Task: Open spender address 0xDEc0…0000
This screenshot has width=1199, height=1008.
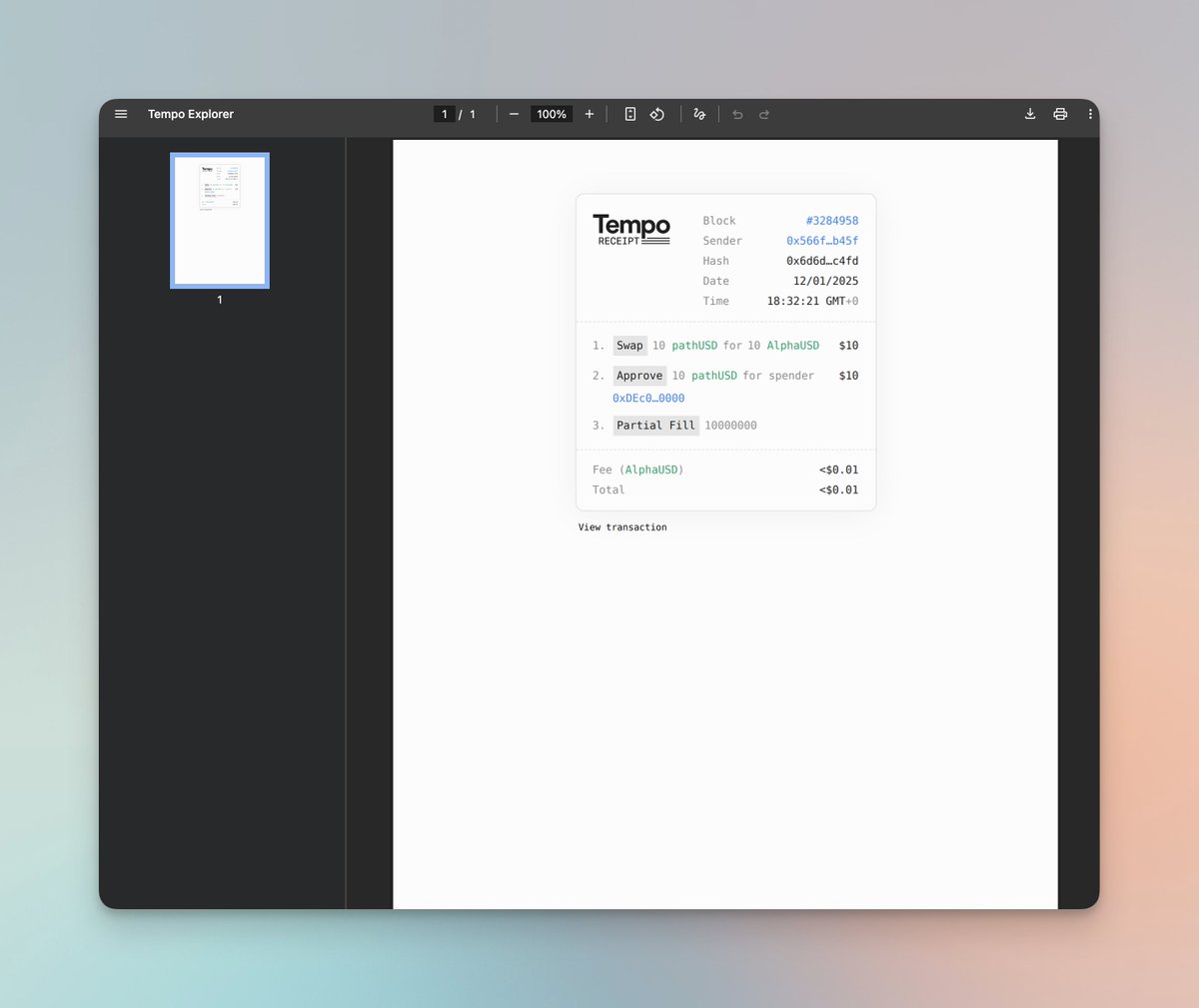Action: point(648,398)
